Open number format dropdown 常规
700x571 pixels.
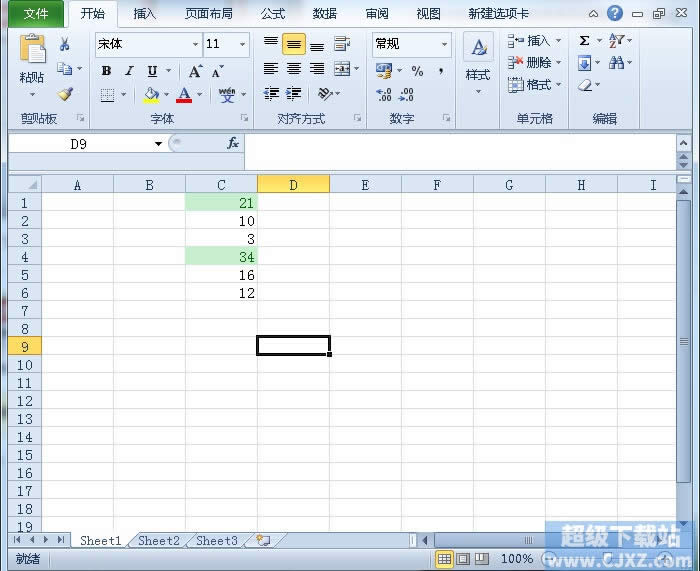point(444,44)
